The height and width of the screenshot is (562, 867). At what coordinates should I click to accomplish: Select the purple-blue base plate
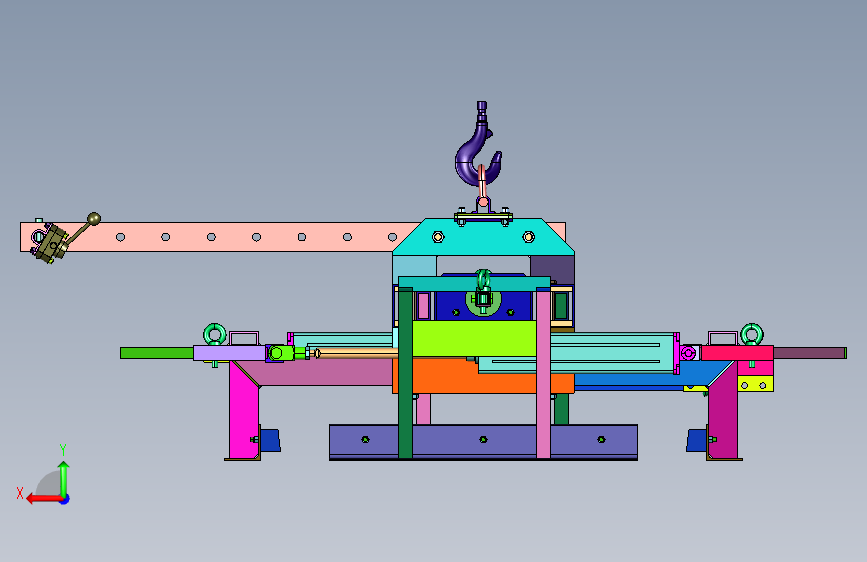point(483,441)
